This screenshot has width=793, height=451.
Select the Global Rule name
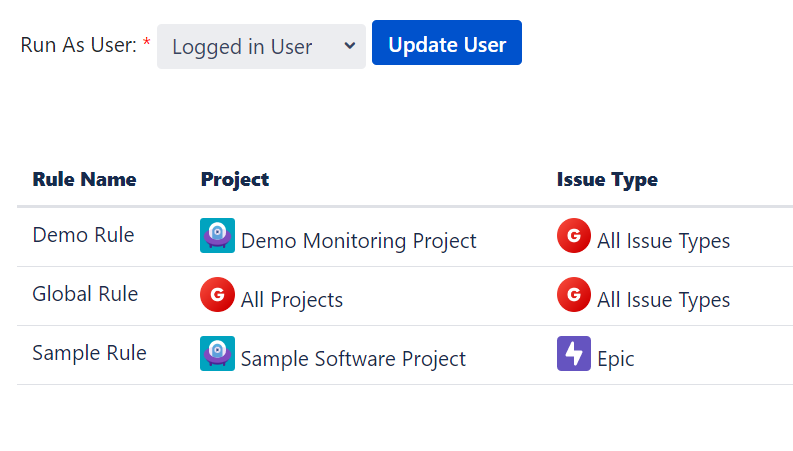click(x=85, y=294)
